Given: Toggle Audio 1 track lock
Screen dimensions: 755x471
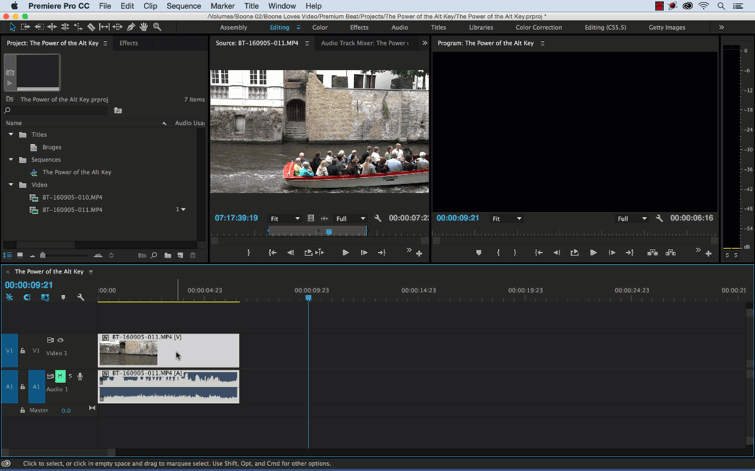Looking at the screenshot, I should [x=23, y=386].
